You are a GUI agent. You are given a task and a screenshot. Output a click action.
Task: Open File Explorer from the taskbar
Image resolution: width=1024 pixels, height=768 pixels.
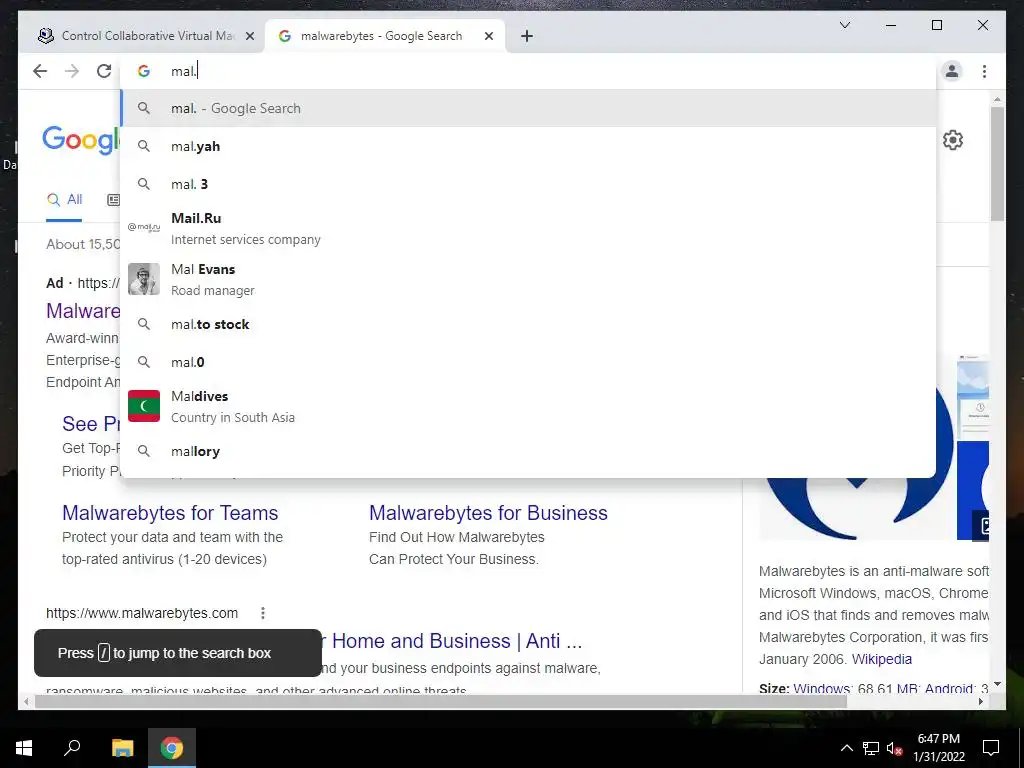[122, 748]
